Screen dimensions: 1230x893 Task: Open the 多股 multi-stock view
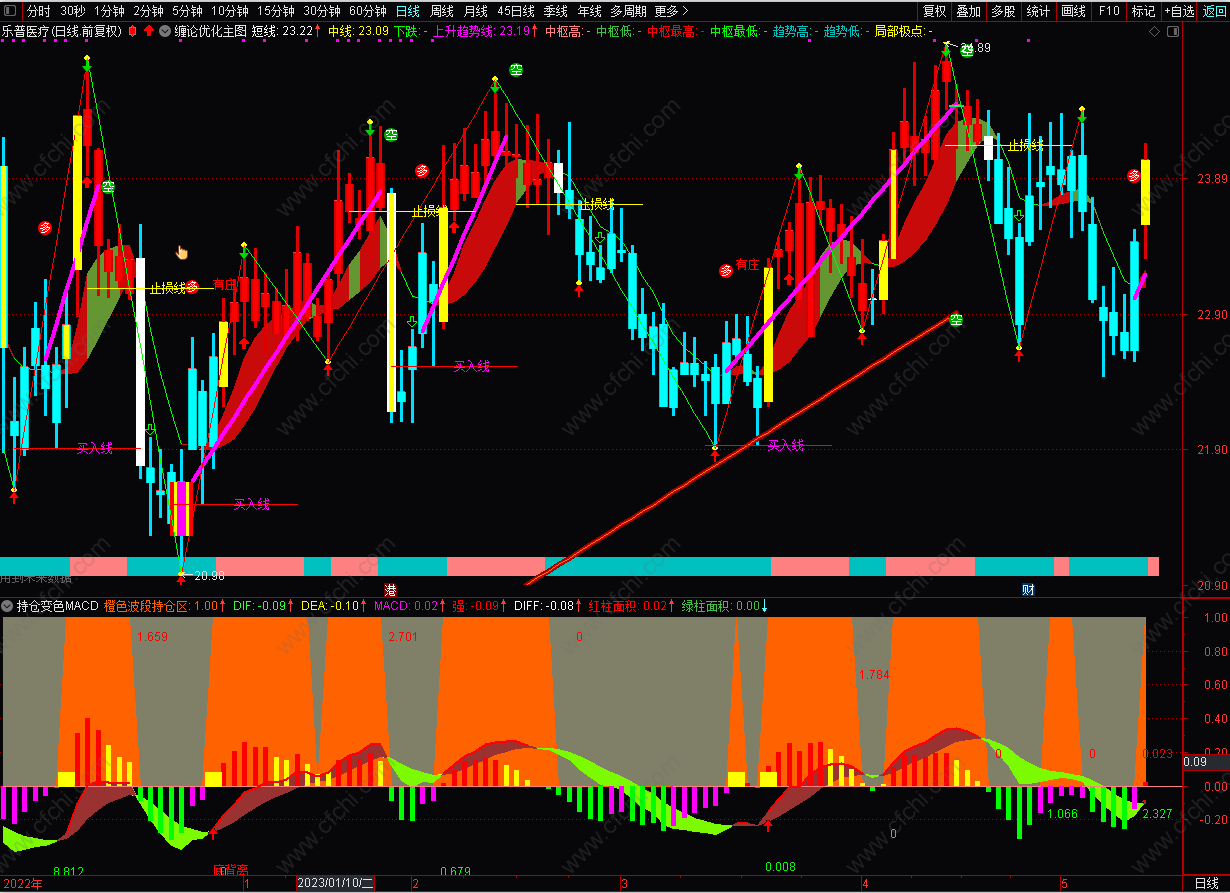click(x=1003, y=11)
